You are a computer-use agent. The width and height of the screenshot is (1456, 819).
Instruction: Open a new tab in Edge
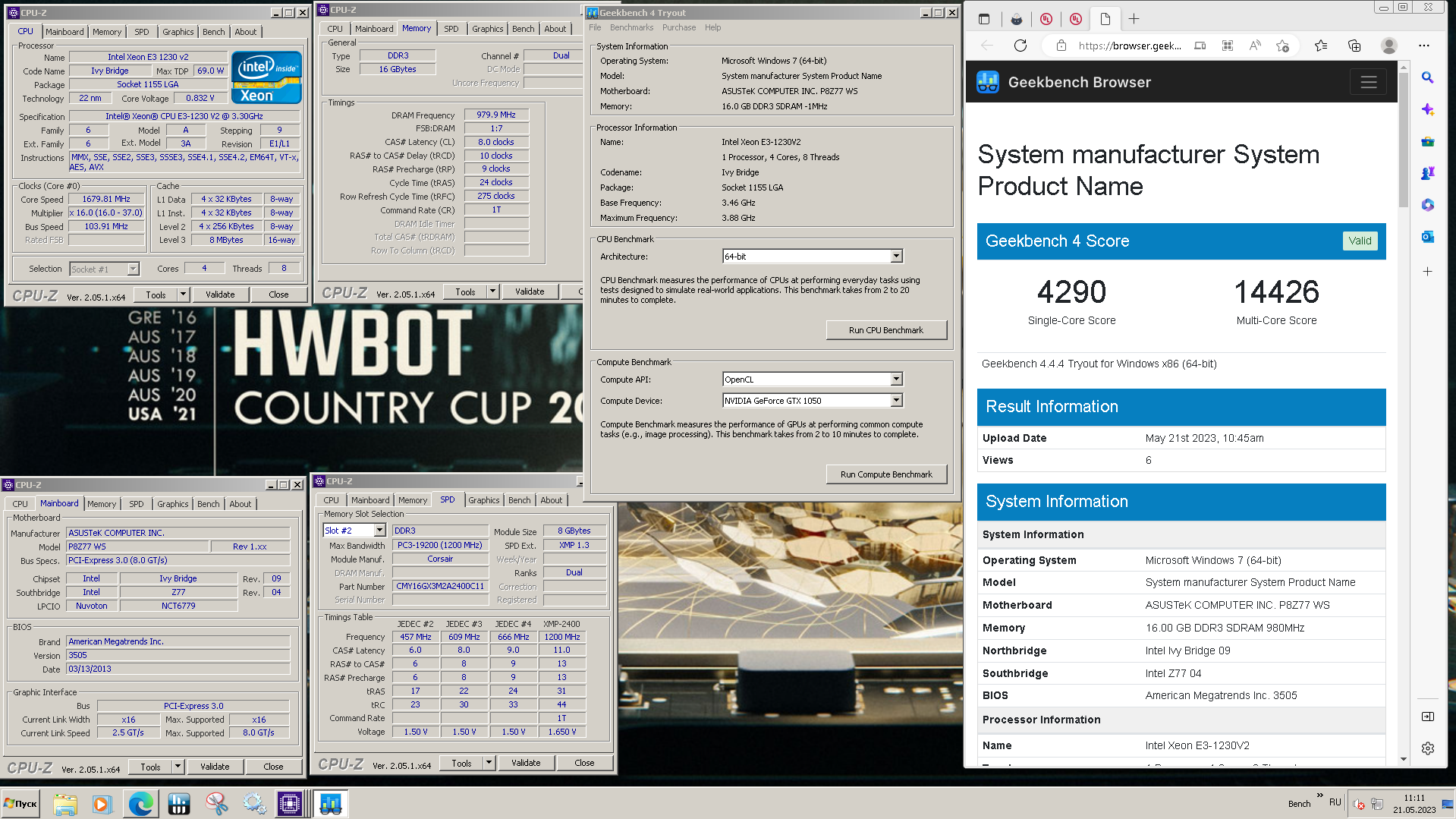tap(1134, 19)
